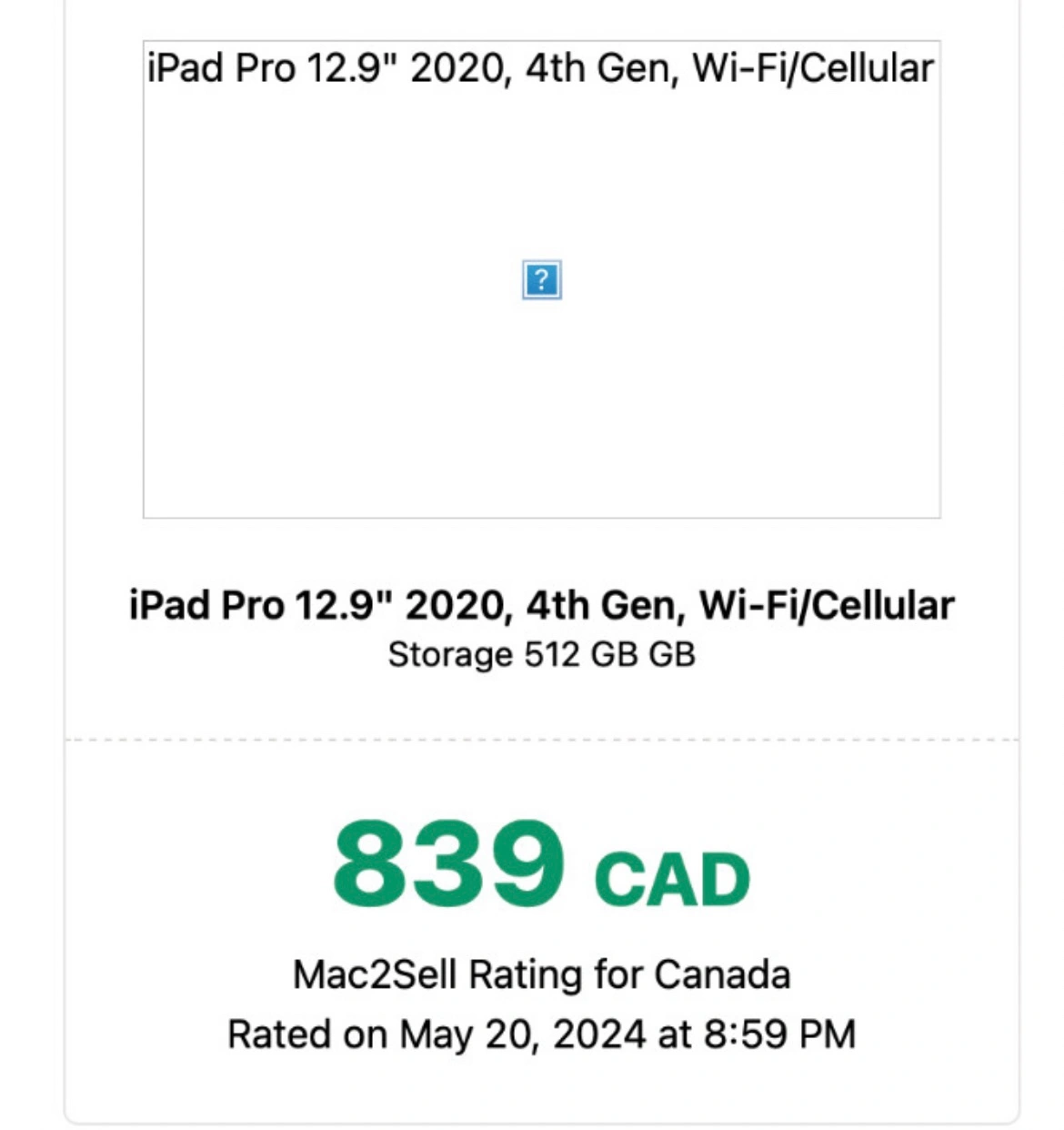The height and width of the screenshot is (1130, 1064).
Task: Click the dashed divider above the price
Action: (541, 740)
